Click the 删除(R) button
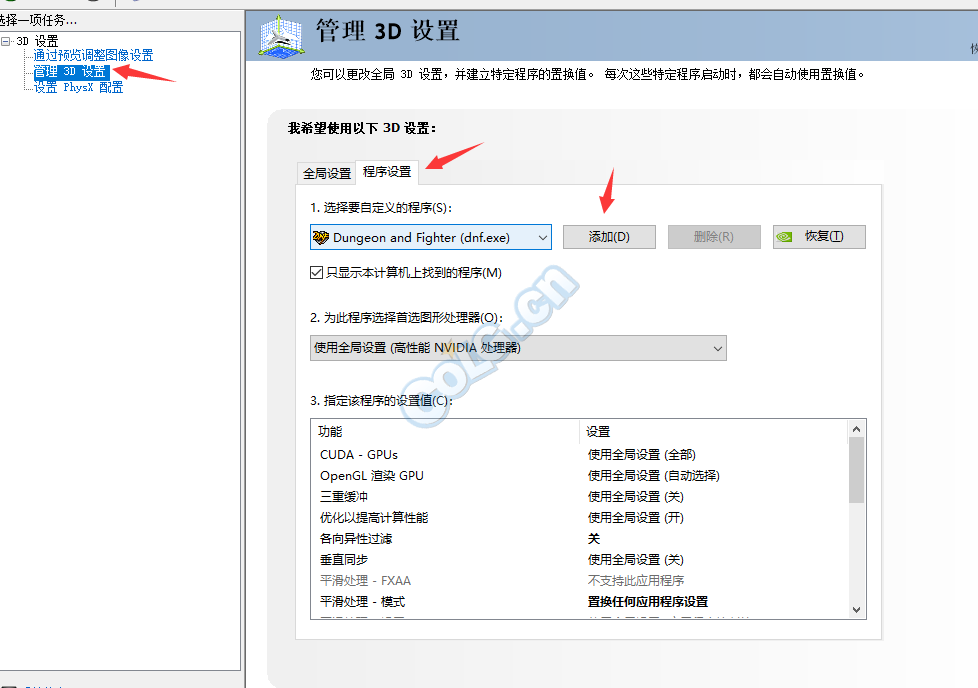 pyautogui.click(x=714, y=237)
